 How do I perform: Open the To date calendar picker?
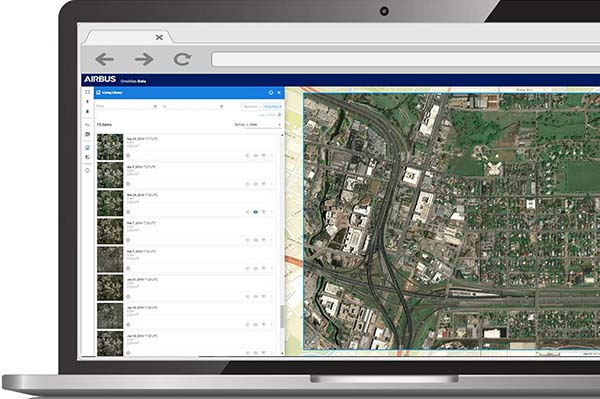click(221, 106)
